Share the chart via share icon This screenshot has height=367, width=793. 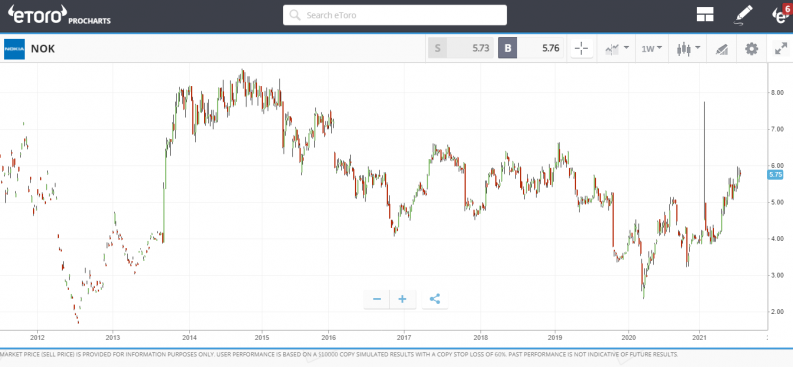[x=435, y=299]
